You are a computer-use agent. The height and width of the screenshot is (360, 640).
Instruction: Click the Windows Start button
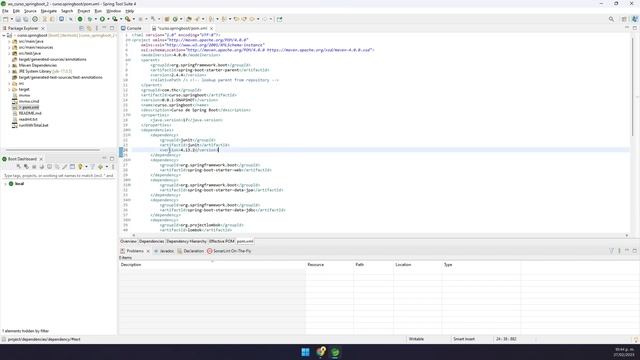pos(305,352)
